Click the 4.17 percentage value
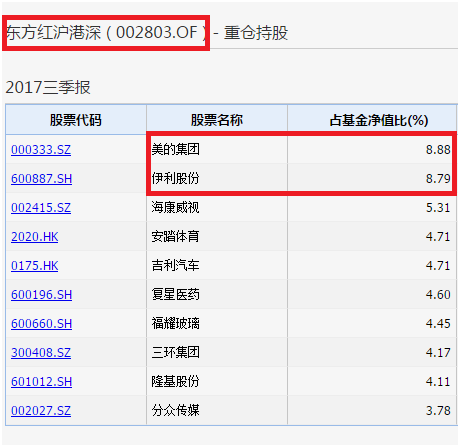The height and width of the screenshot is (447, 460). (x=438, y=353)
